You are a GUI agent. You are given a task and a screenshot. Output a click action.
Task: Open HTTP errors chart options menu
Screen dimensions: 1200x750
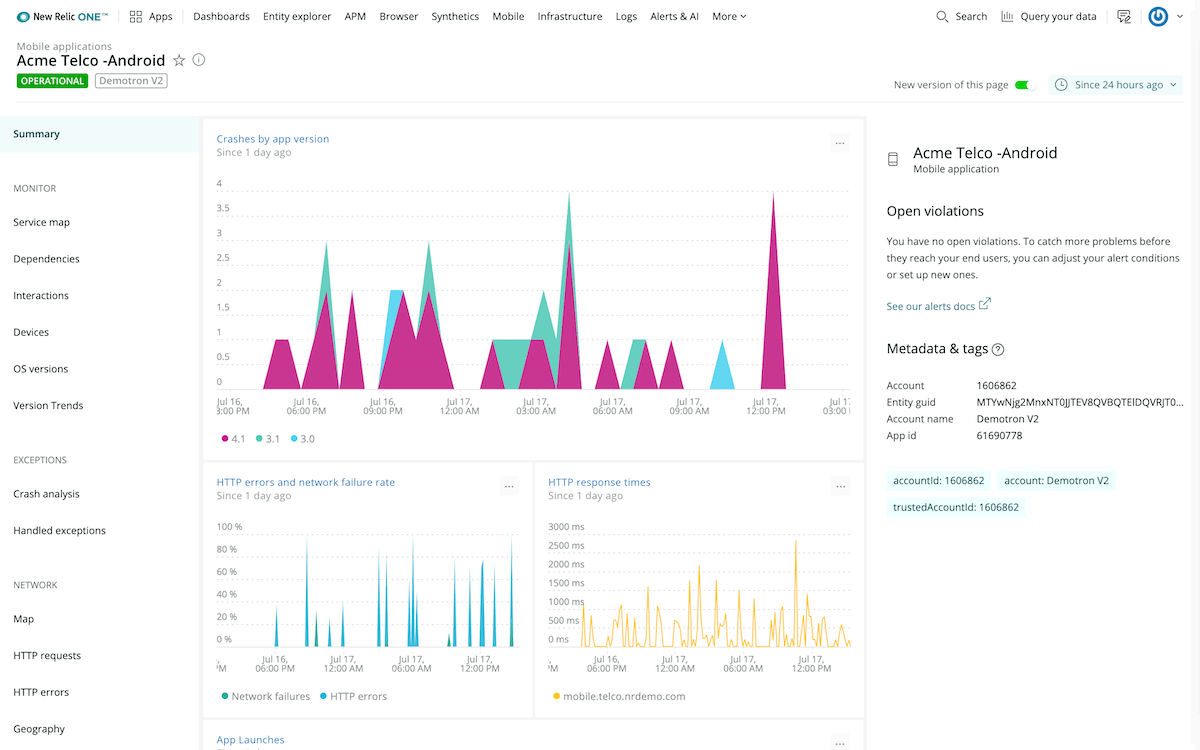point(509,486)
